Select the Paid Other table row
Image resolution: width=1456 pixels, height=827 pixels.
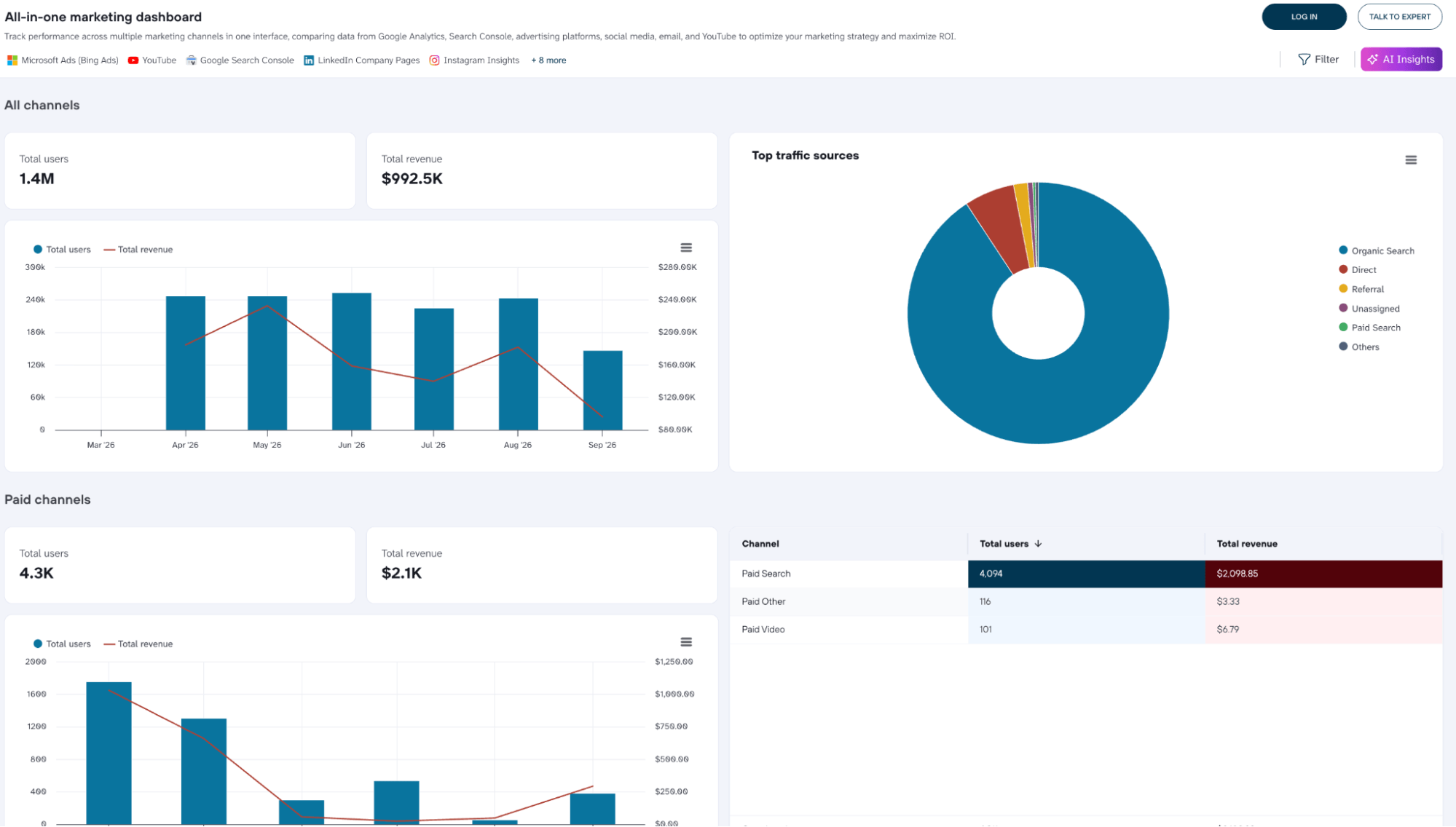(x=1086, y=601)
